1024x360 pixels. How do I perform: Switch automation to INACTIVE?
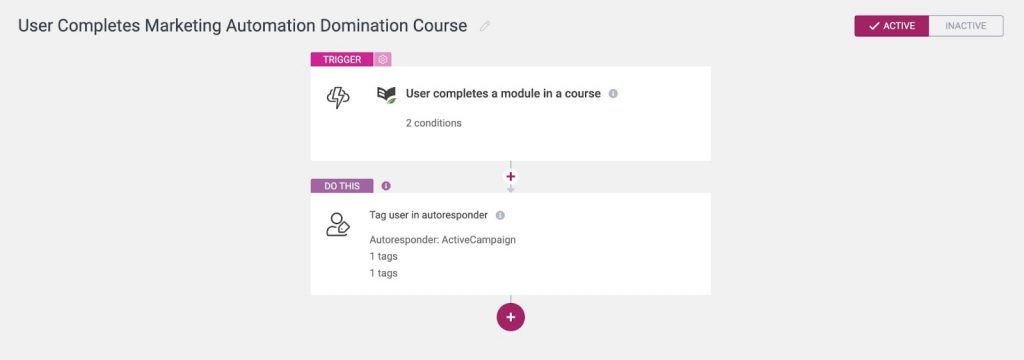point(966,26)
